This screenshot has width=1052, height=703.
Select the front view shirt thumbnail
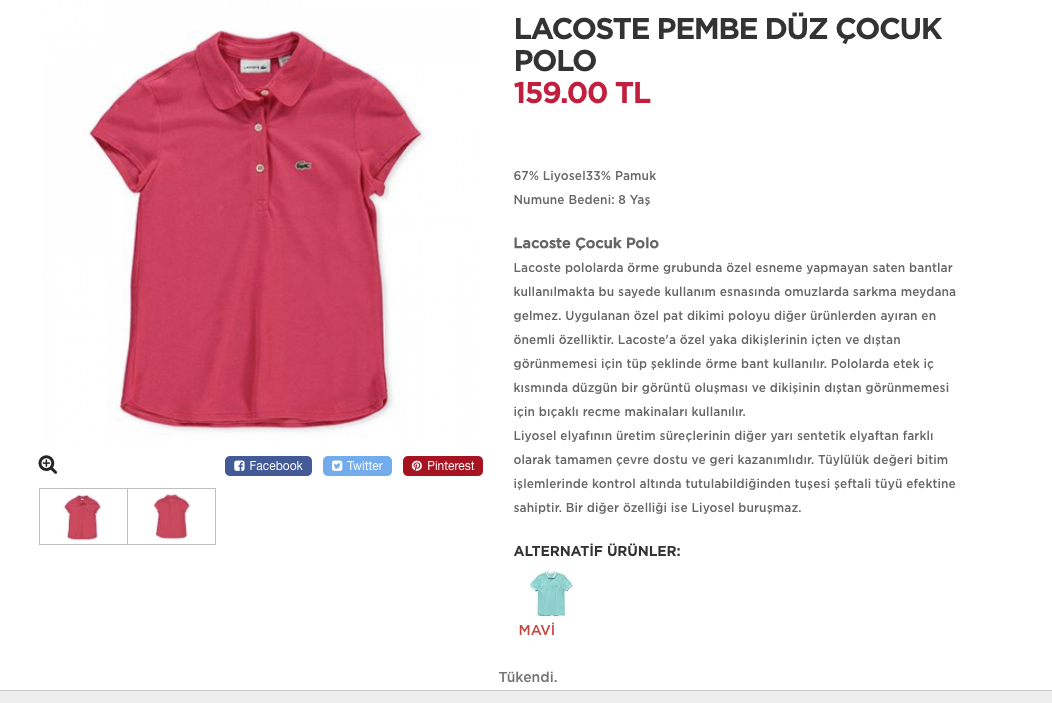(83, 517)
